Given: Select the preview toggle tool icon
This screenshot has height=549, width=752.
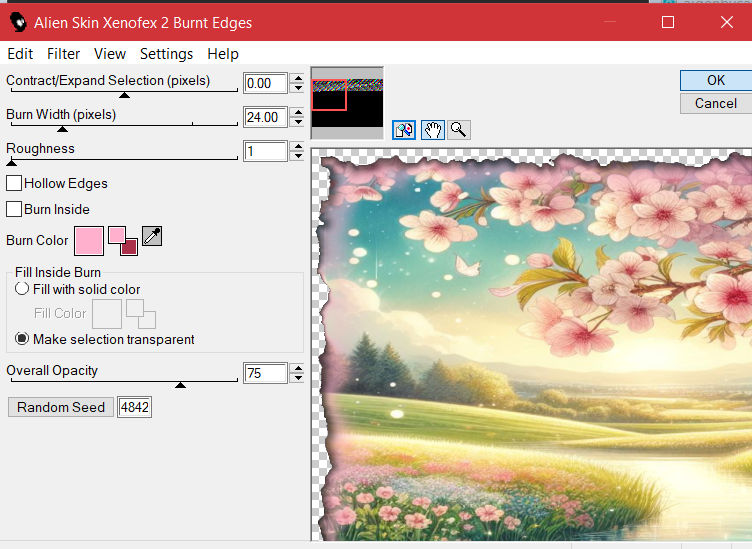Looking at the screenshot, I should click(404, 130).
